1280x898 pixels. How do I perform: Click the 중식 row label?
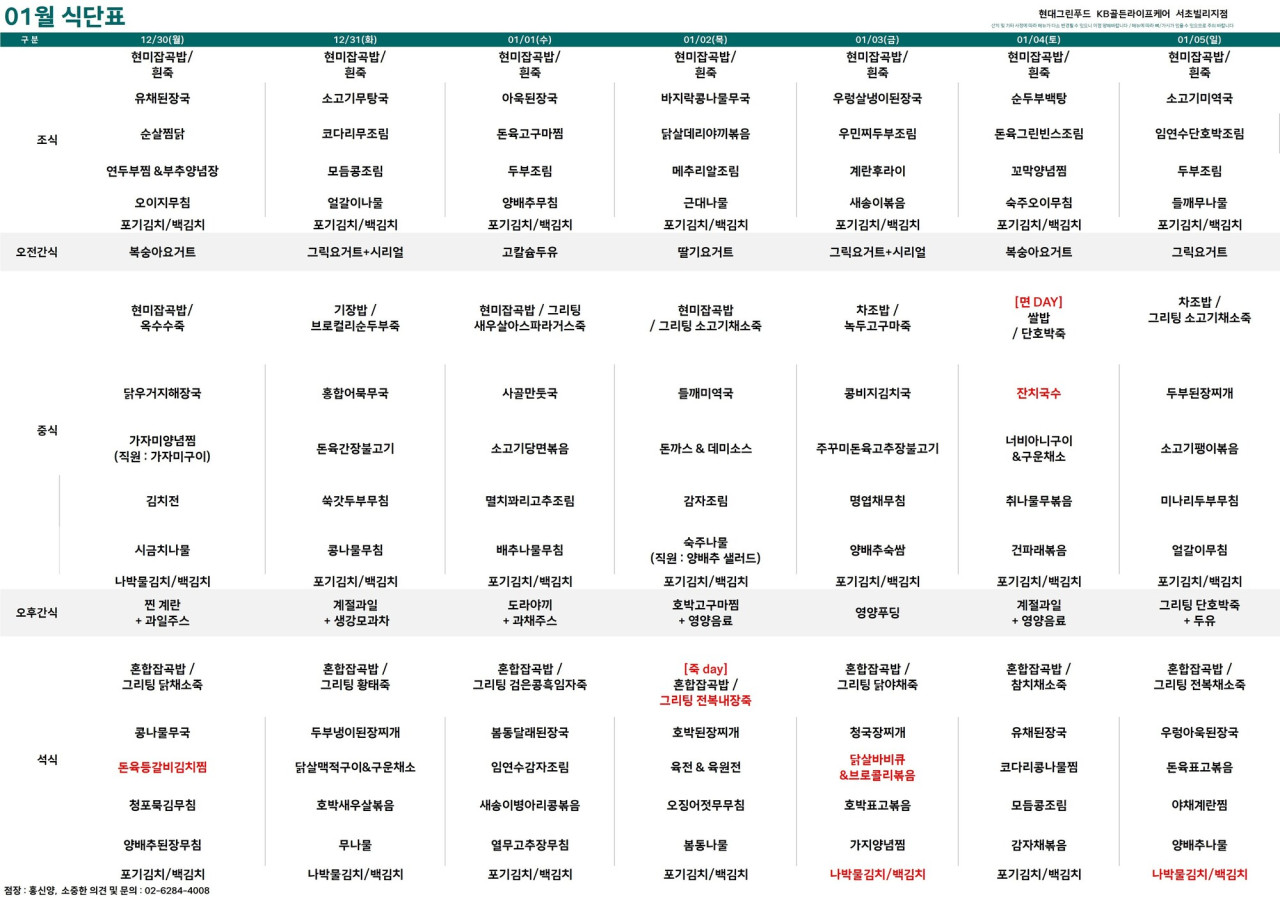tap(47, 430)
